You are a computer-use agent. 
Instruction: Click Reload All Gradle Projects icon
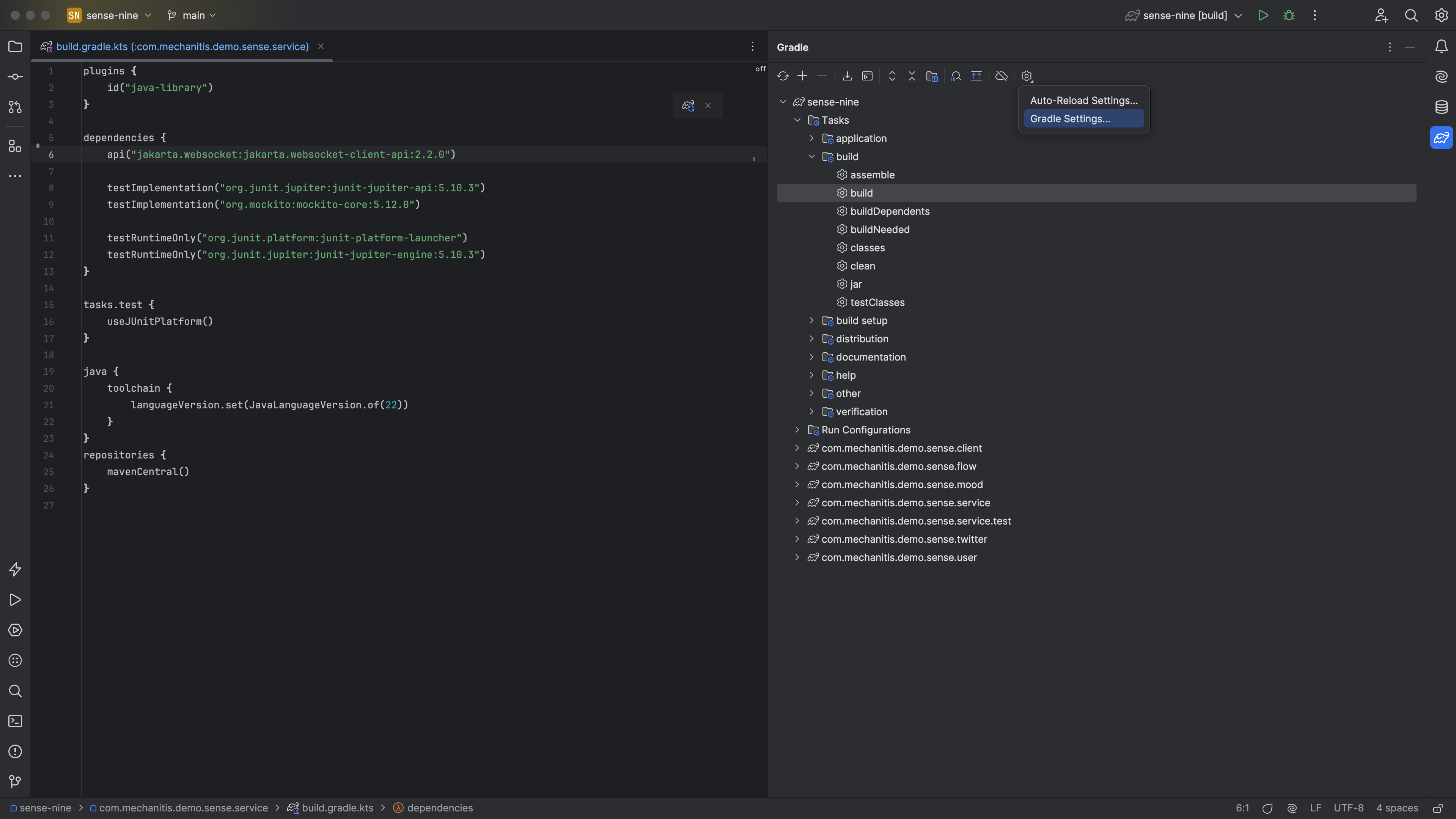point(782,76)
